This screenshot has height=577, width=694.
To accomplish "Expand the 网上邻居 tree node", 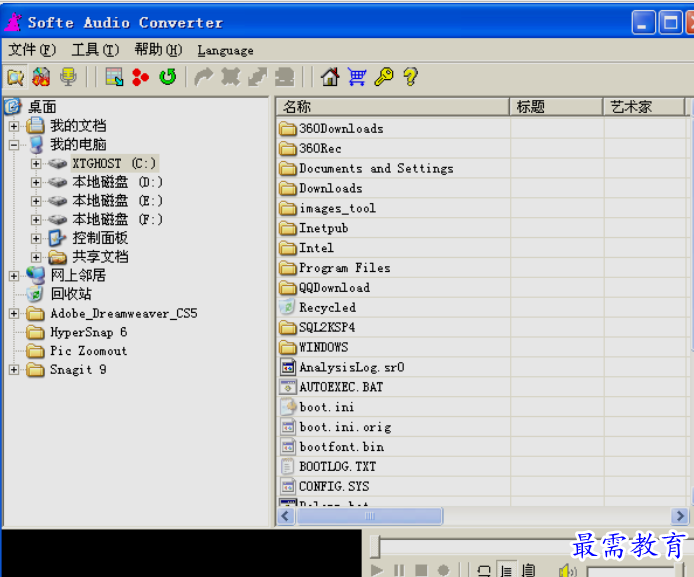I will coord(14,276).
